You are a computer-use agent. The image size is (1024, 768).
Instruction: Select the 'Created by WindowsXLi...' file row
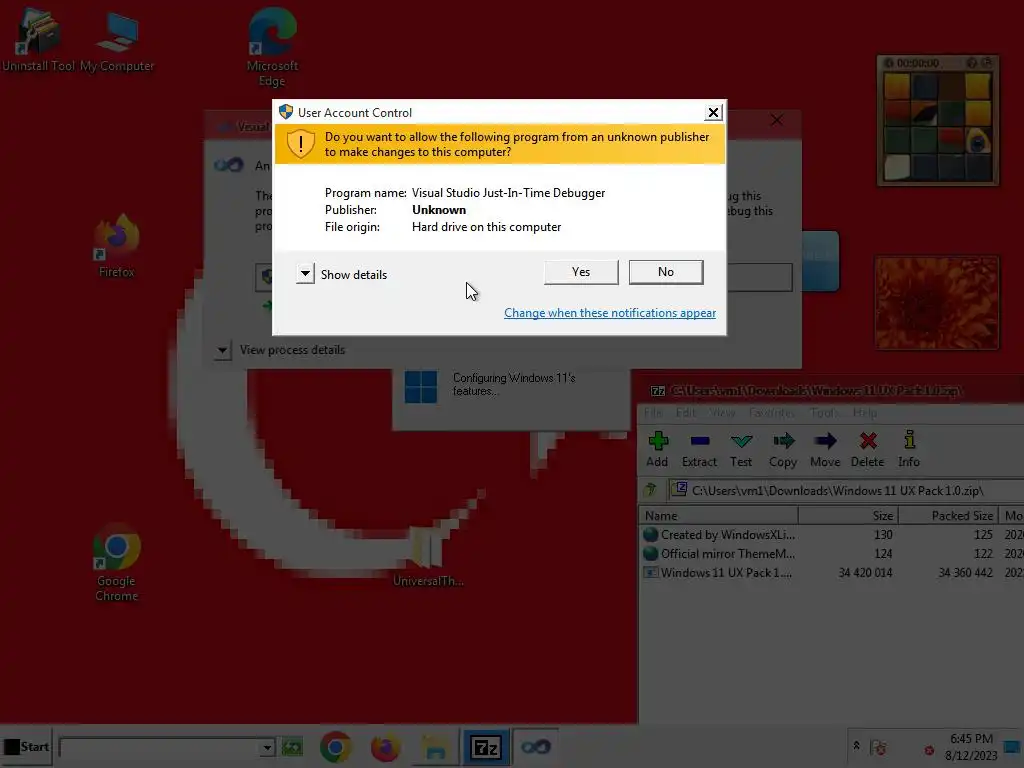click(831, 534)
